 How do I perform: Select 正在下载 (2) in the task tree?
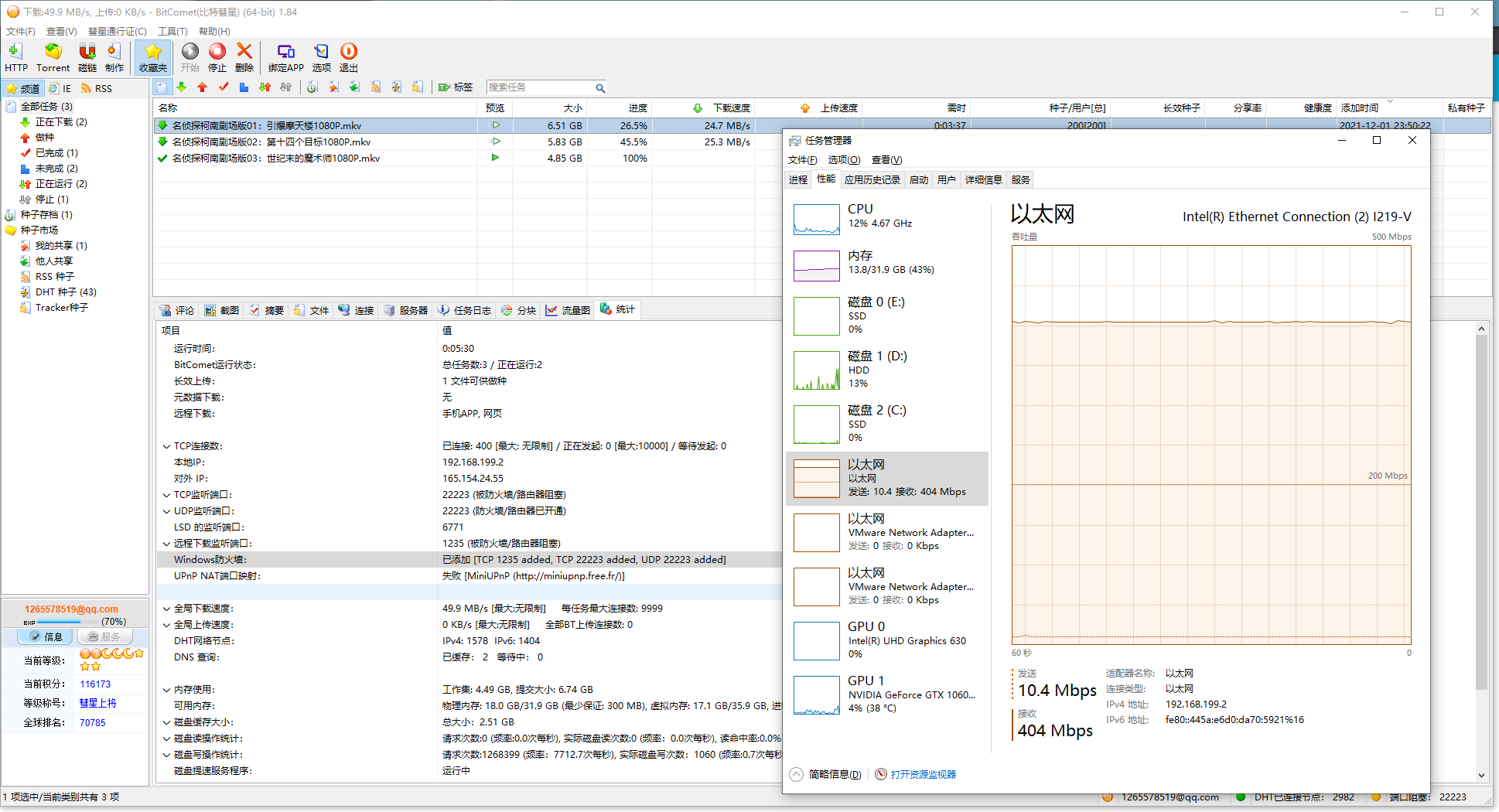pos(60,122)
